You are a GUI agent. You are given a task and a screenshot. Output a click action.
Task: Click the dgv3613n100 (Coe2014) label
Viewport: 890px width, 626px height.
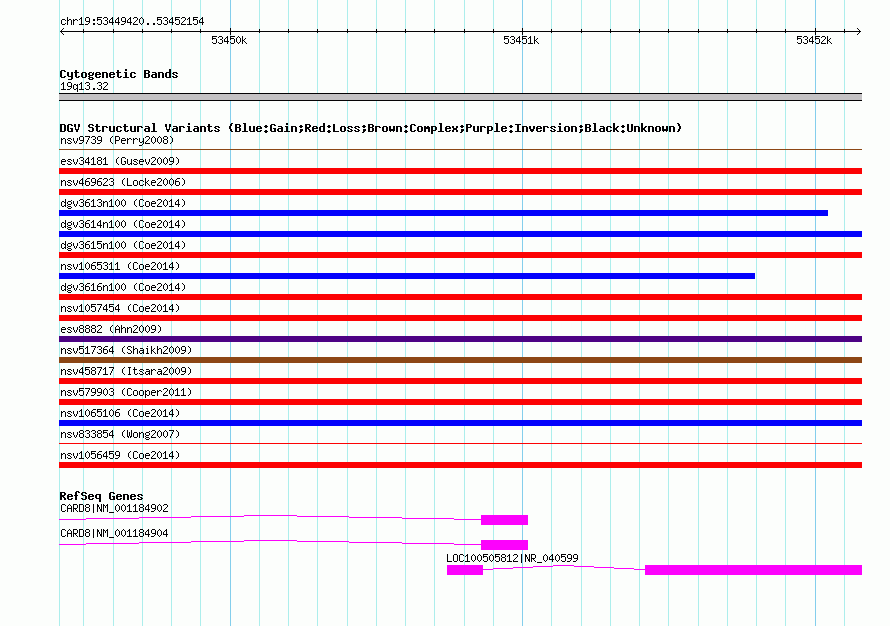(x=123, y=203)
